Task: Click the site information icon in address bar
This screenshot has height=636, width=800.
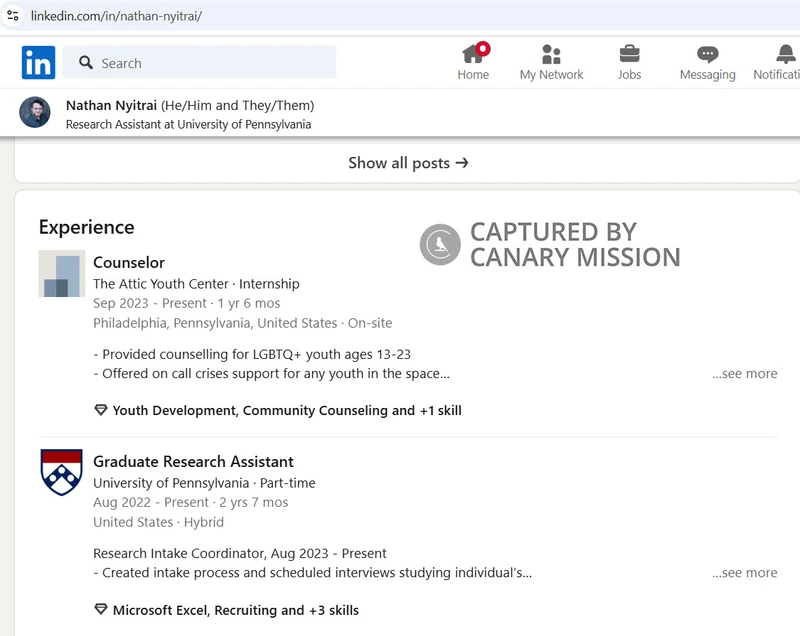Action: [13, 16]
